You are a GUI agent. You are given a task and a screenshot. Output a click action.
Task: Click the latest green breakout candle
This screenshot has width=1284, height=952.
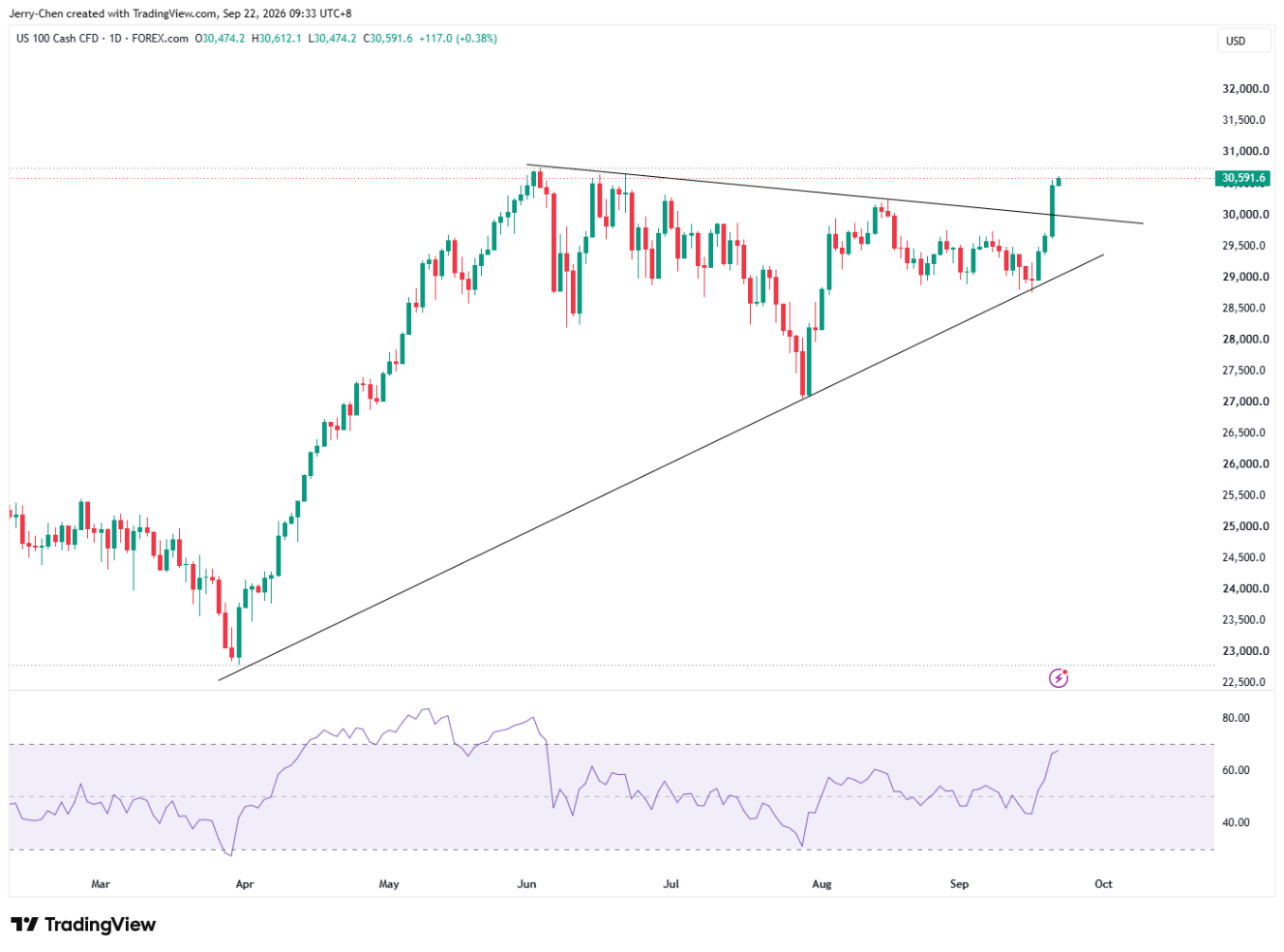click(x=1052, y=210)
